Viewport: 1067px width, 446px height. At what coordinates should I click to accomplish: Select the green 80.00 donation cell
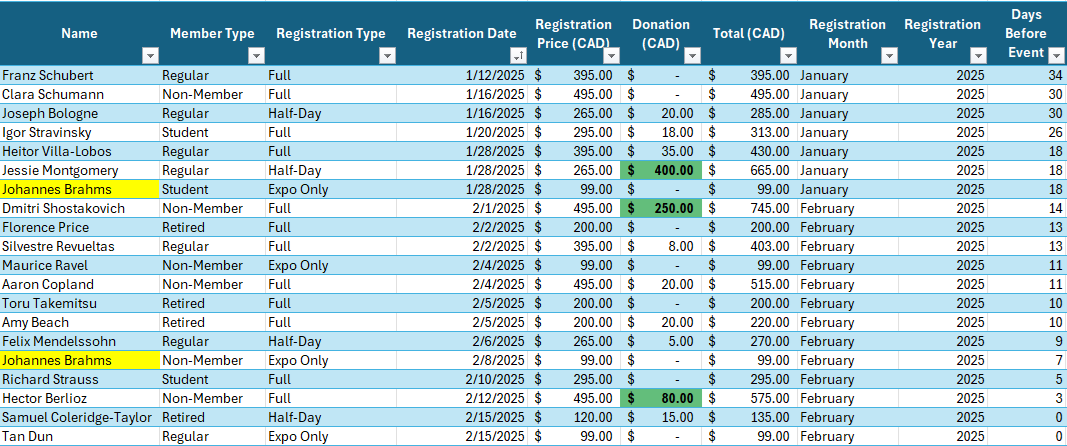point(661,398)
